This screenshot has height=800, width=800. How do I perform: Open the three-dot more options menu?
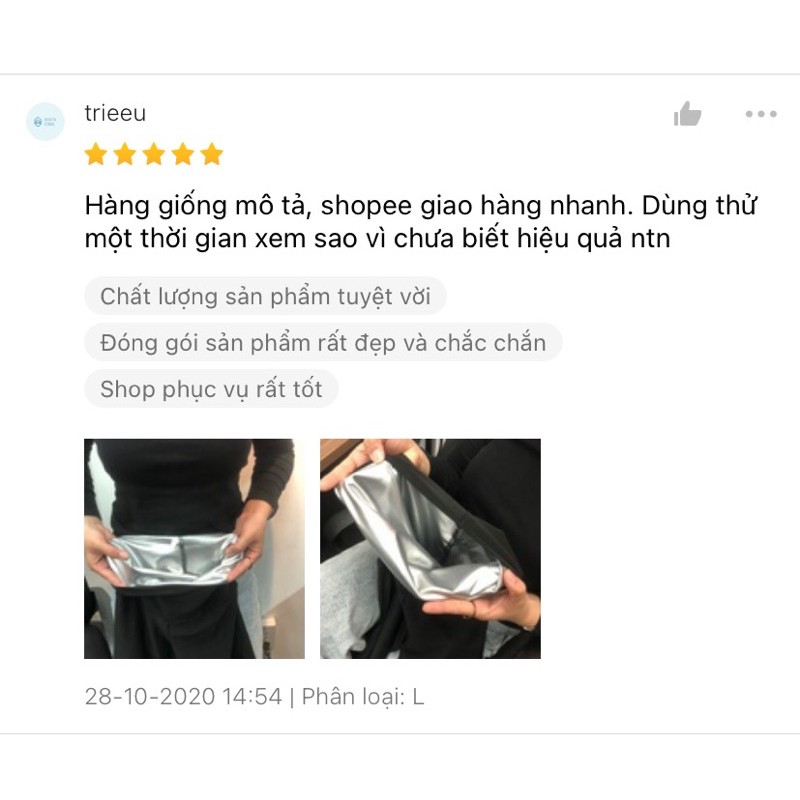pos(761,114)
